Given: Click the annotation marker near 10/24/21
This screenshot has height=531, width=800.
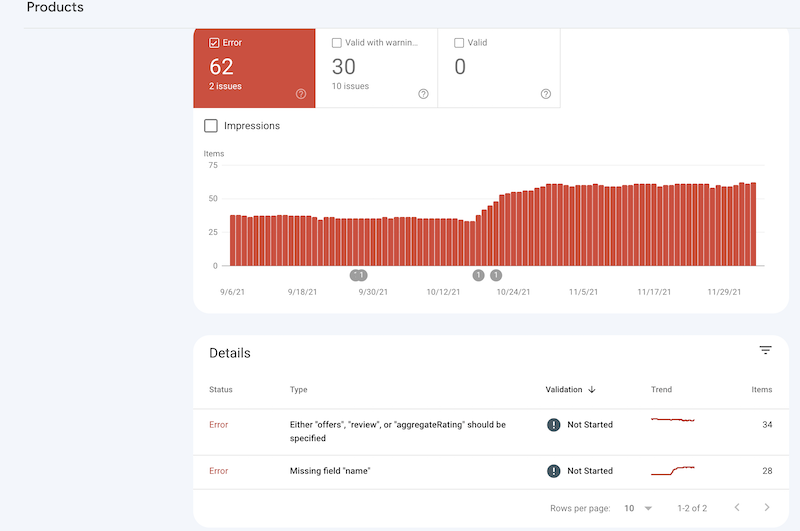Looking at the screenshot, I should (x=496, y=275).
